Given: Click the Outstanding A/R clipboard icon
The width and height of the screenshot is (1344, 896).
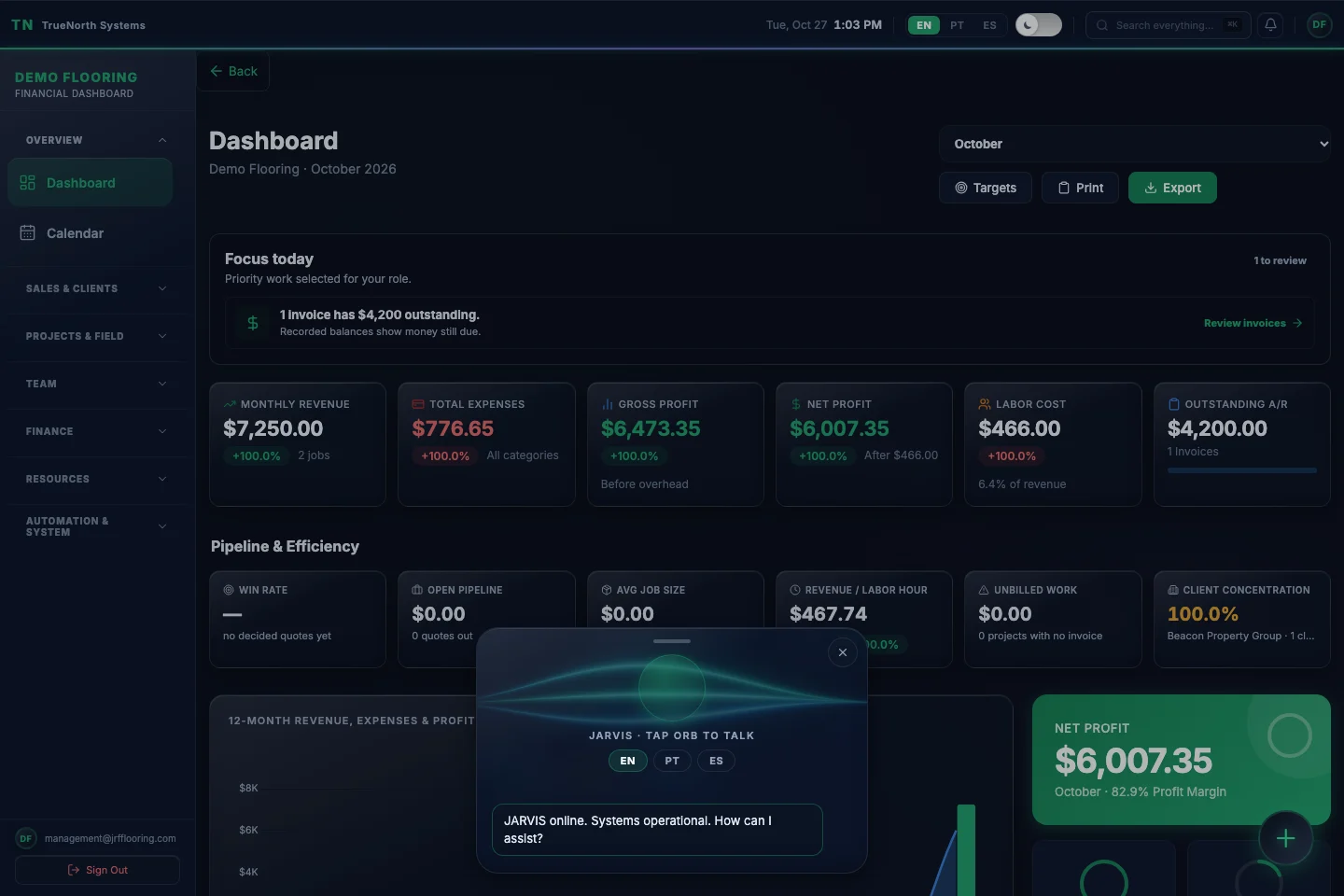Looking at the screenshot, I should 1174,404.
